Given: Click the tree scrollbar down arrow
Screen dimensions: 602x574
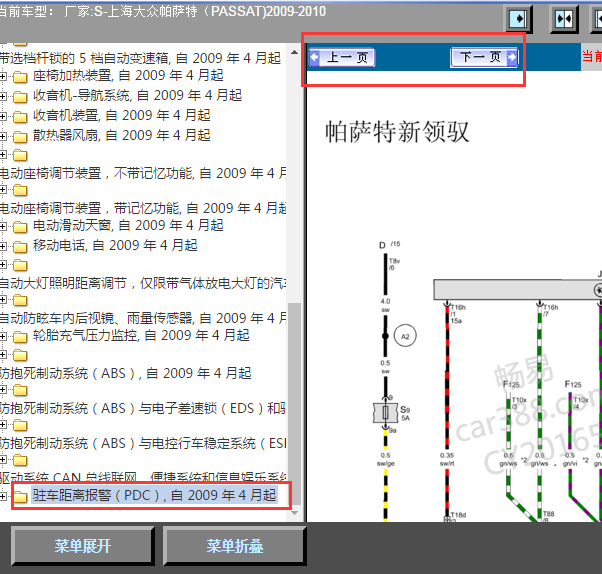Looking at the screenshot, I should (x=294, y=513).
